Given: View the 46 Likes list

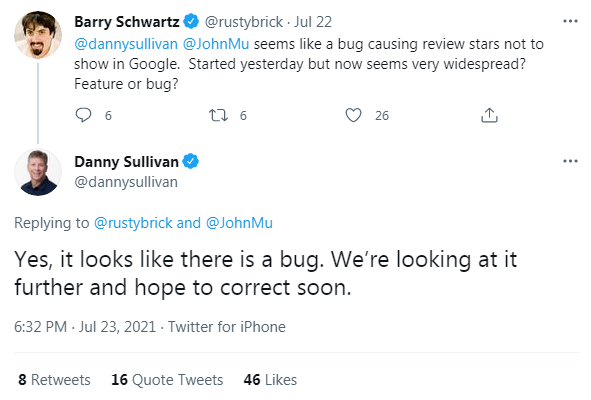Looking at the screenshot, I should point(270,380).
